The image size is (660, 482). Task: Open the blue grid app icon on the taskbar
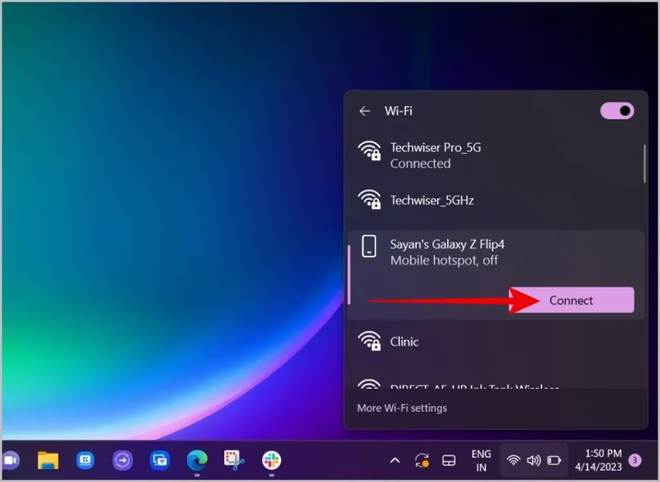point(85,460)
